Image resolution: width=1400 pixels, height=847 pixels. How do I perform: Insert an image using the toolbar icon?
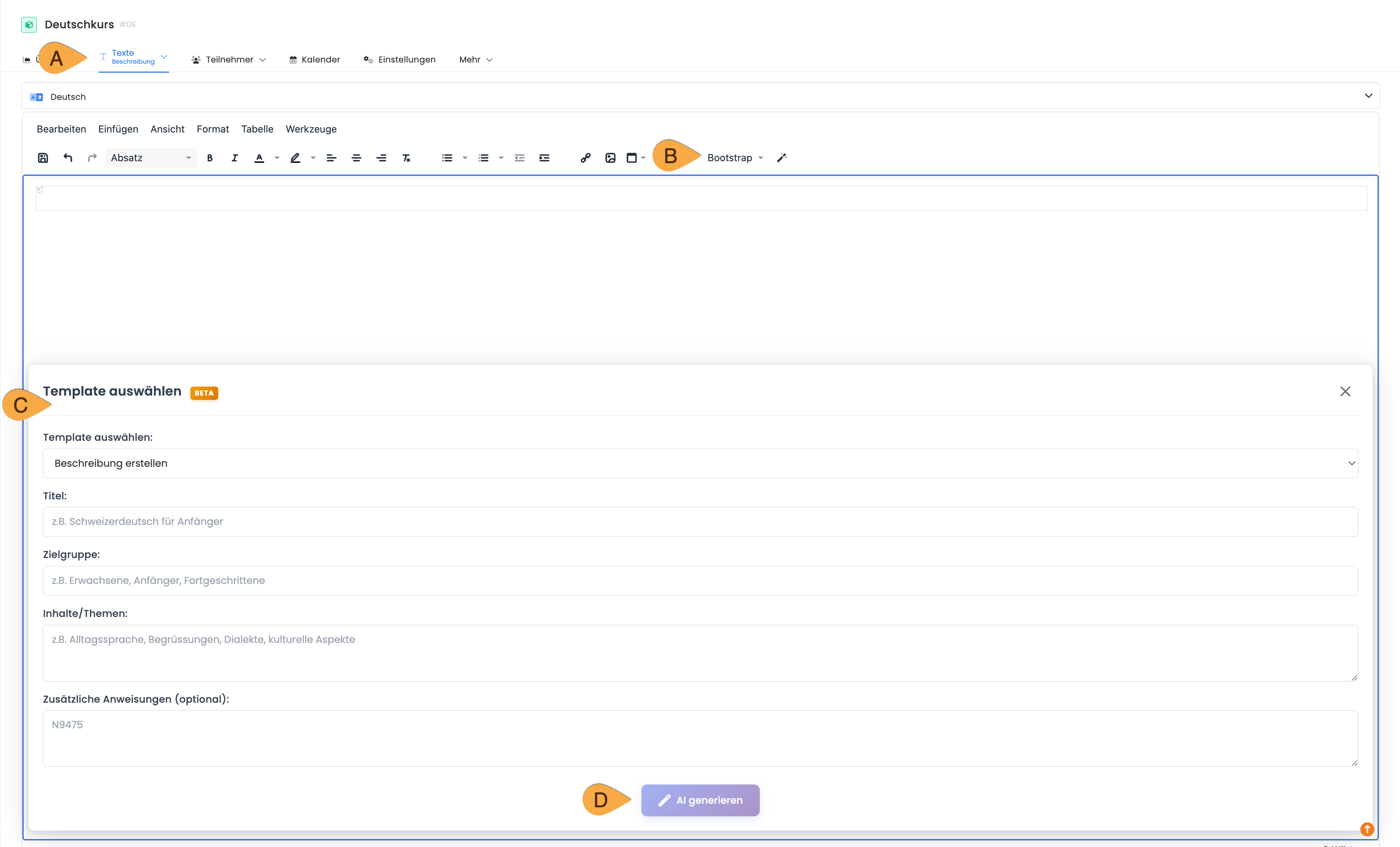[x=610, y=158]
